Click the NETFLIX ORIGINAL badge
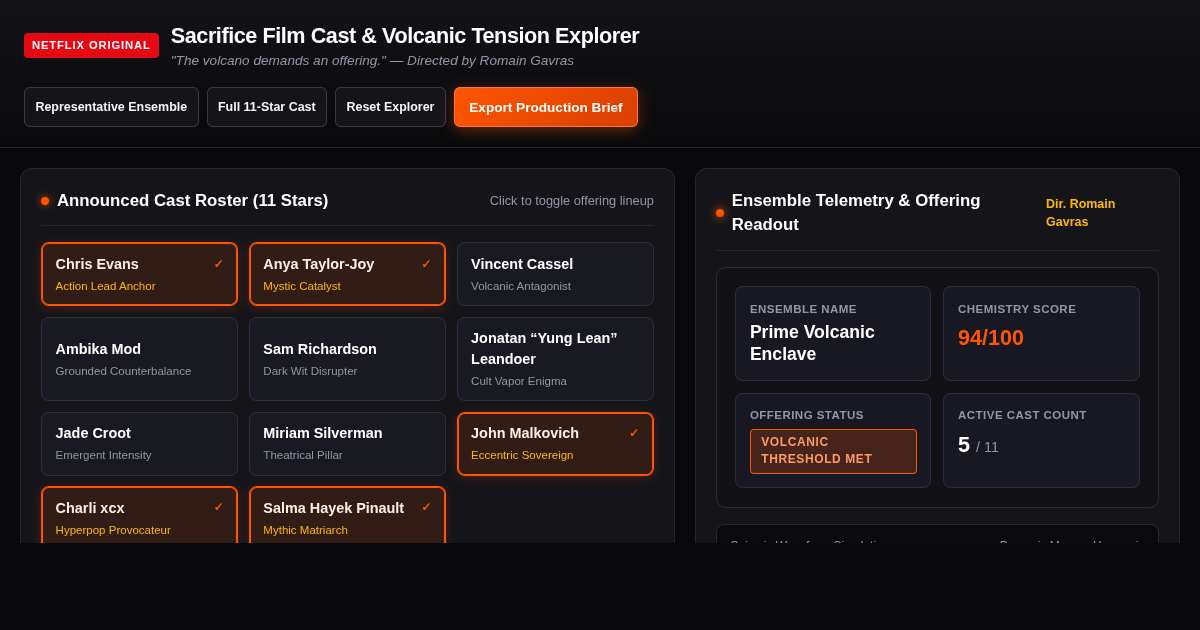 tap(91, 45)
